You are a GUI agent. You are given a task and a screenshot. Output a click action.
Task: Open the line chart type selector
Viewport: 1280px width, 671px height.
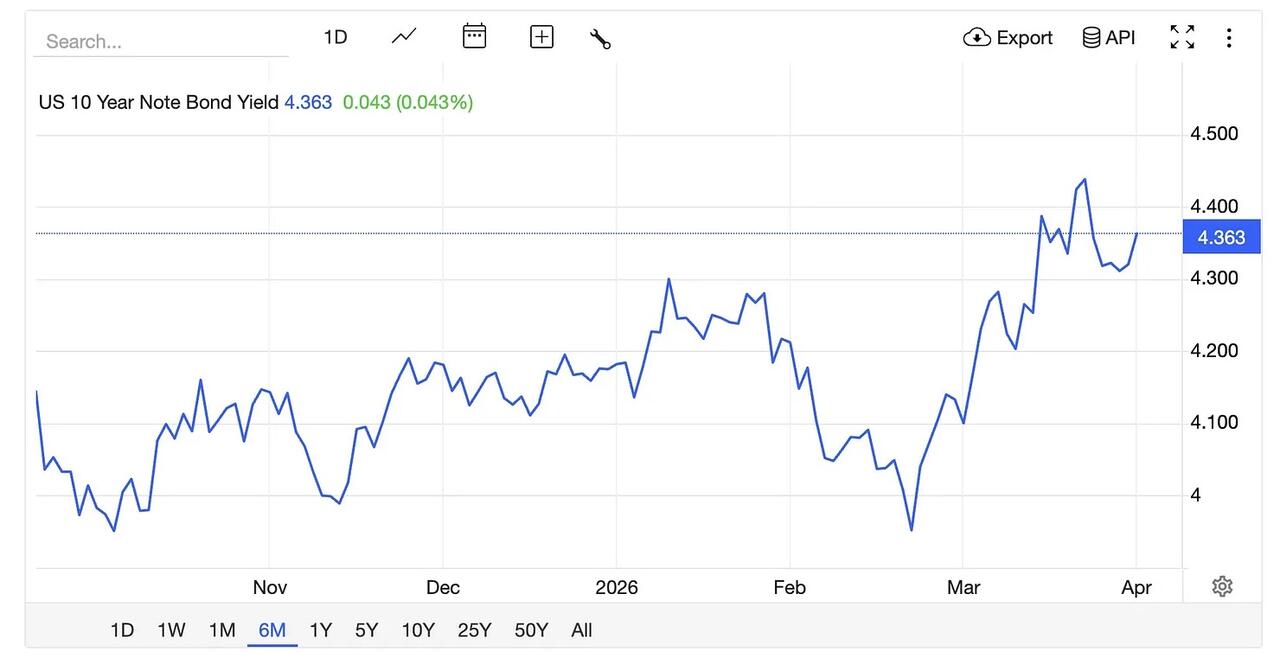point(404,37)
